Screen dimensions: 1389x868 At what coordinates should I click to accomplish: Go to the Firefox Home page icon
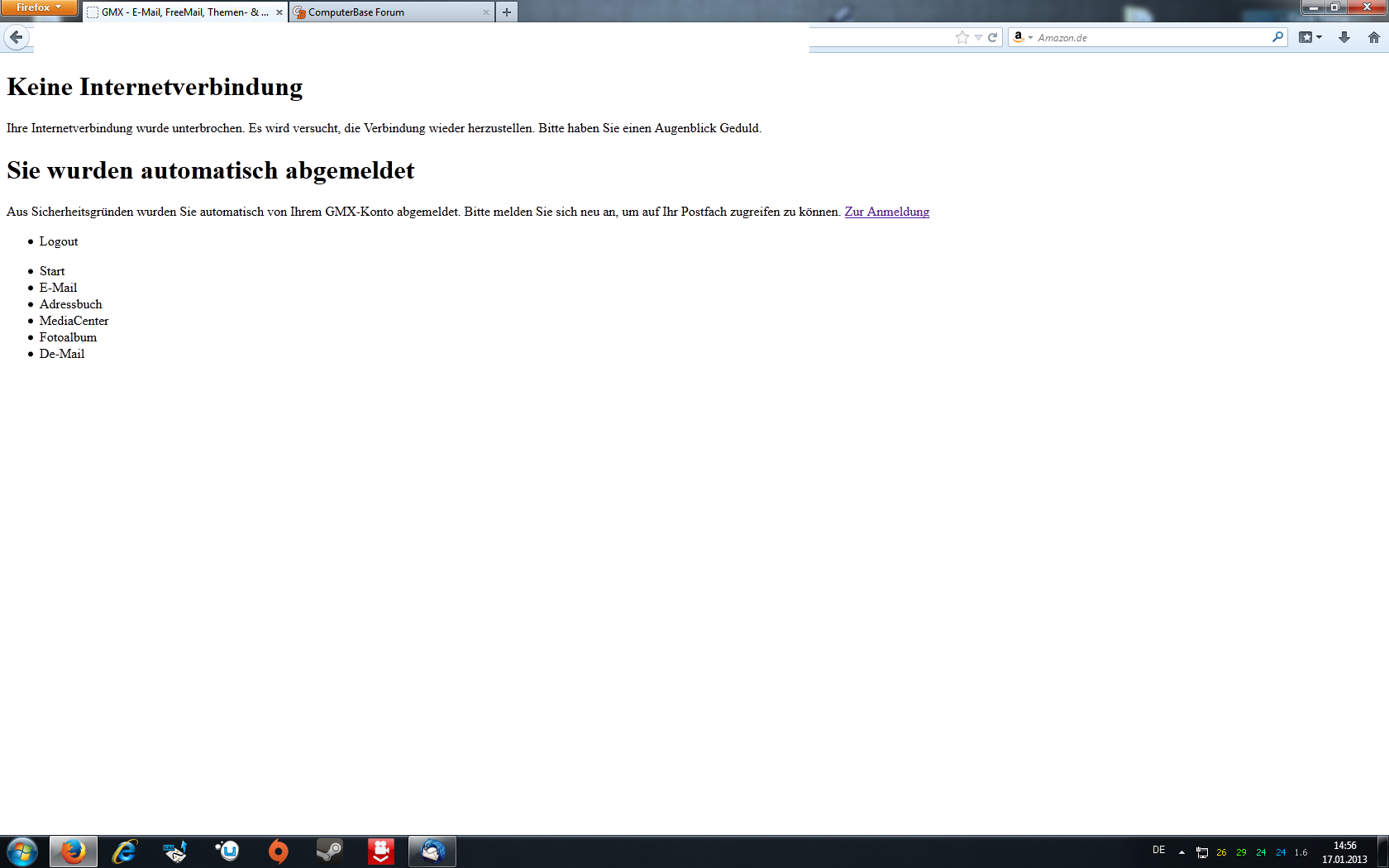pos(1374,37)
